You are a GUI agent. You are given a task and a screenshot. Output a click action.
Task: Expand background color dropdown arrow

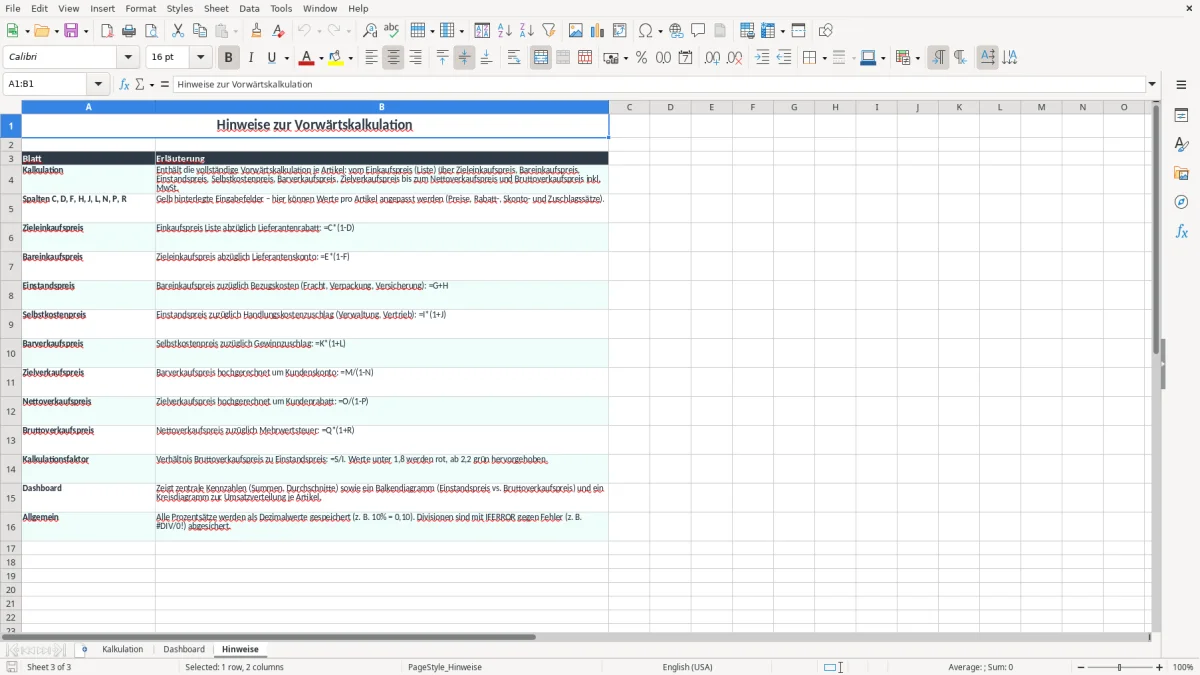coord(350,58)
